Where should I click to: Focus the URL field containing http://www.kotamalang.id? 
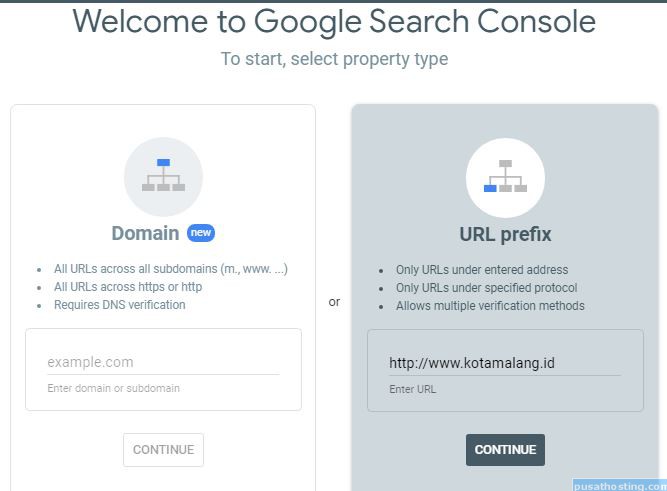pos(505,363)
